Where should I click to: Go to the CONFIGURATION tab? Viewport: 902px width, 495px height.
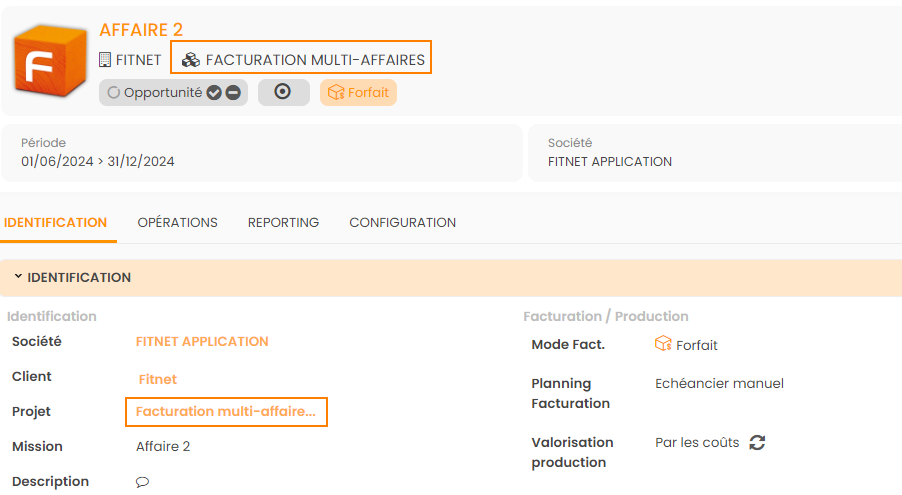402,223
